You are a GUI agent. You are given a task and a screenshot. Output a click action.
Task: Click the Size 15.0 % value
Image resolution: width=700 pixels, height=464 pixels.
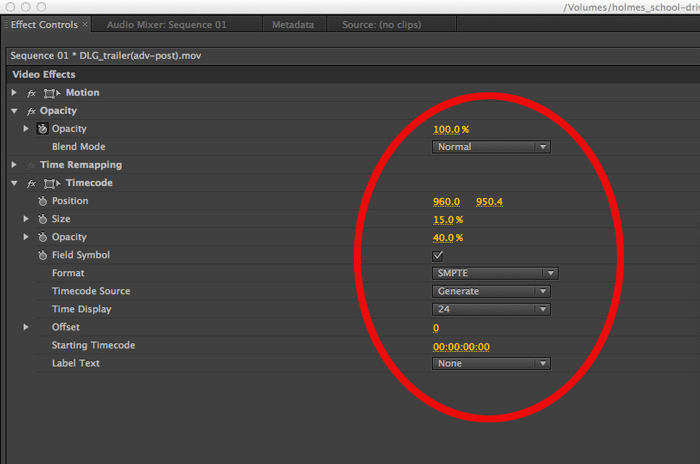point(448,220)
